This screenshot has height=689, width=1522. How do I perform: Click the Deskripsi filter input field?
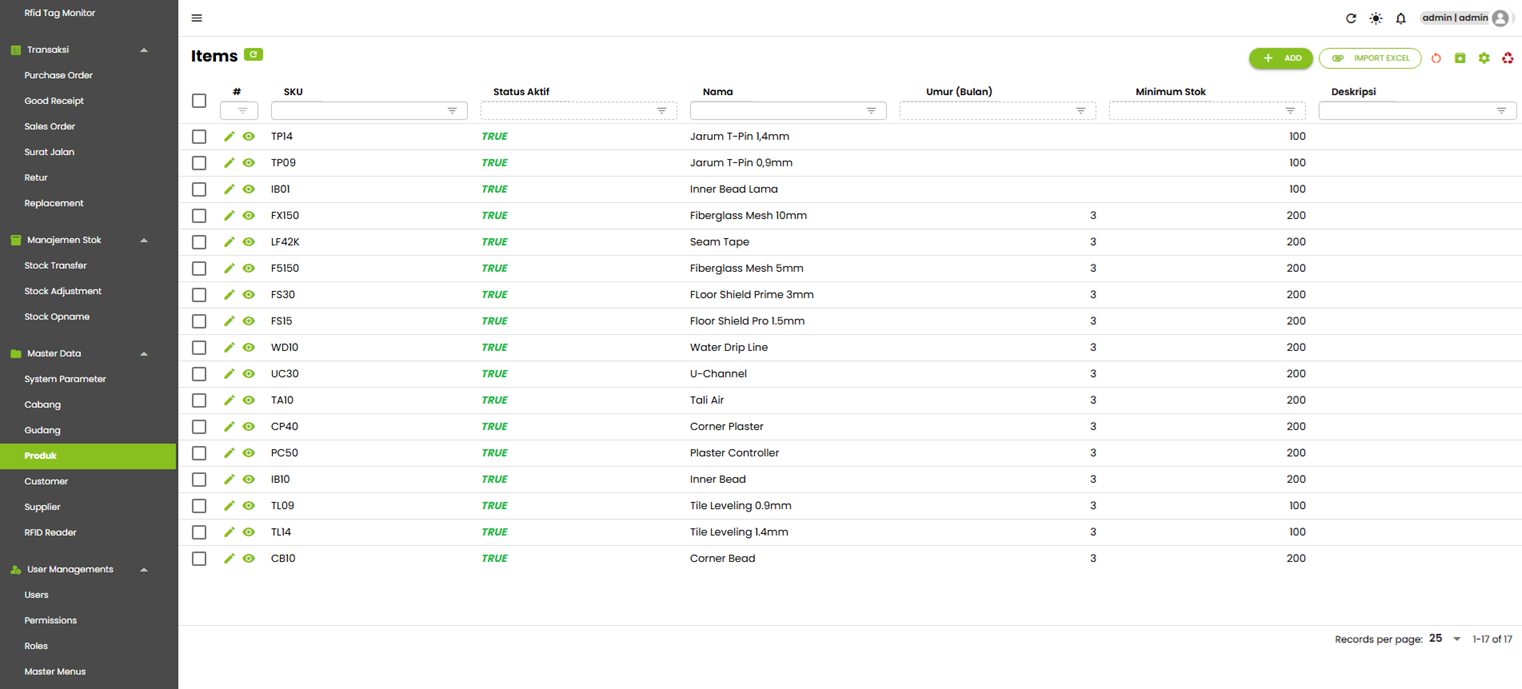tap(1417, 111)
